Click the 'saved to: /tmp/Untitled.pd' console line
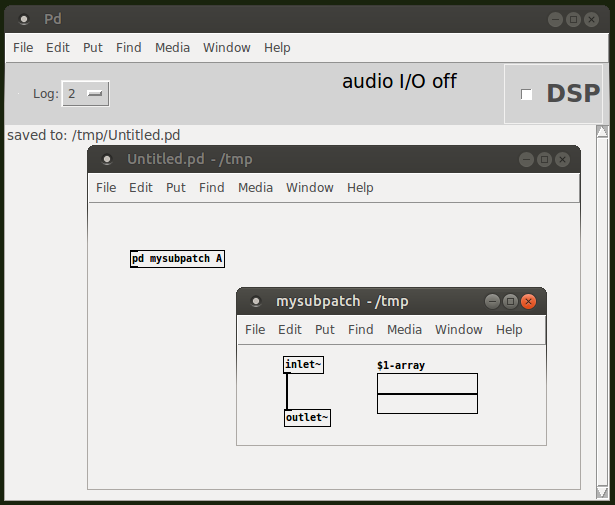Image resolution: width=615 pixels, height=505 pixels. coord(94,135)
